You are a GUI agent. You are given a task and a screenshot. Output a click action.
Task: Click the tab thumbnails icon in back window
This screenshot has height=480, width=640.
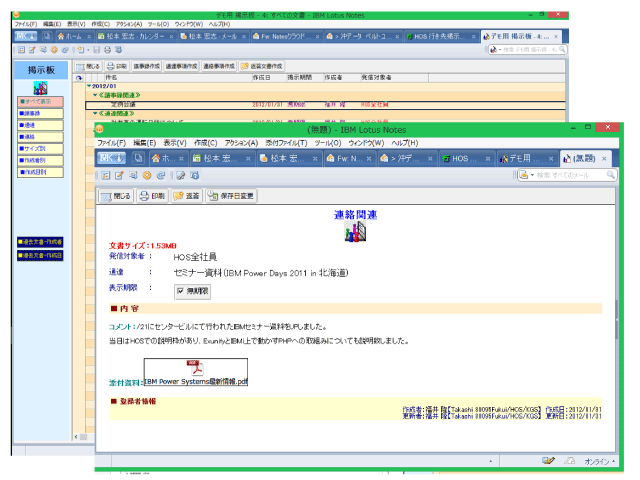pos(47,36)
